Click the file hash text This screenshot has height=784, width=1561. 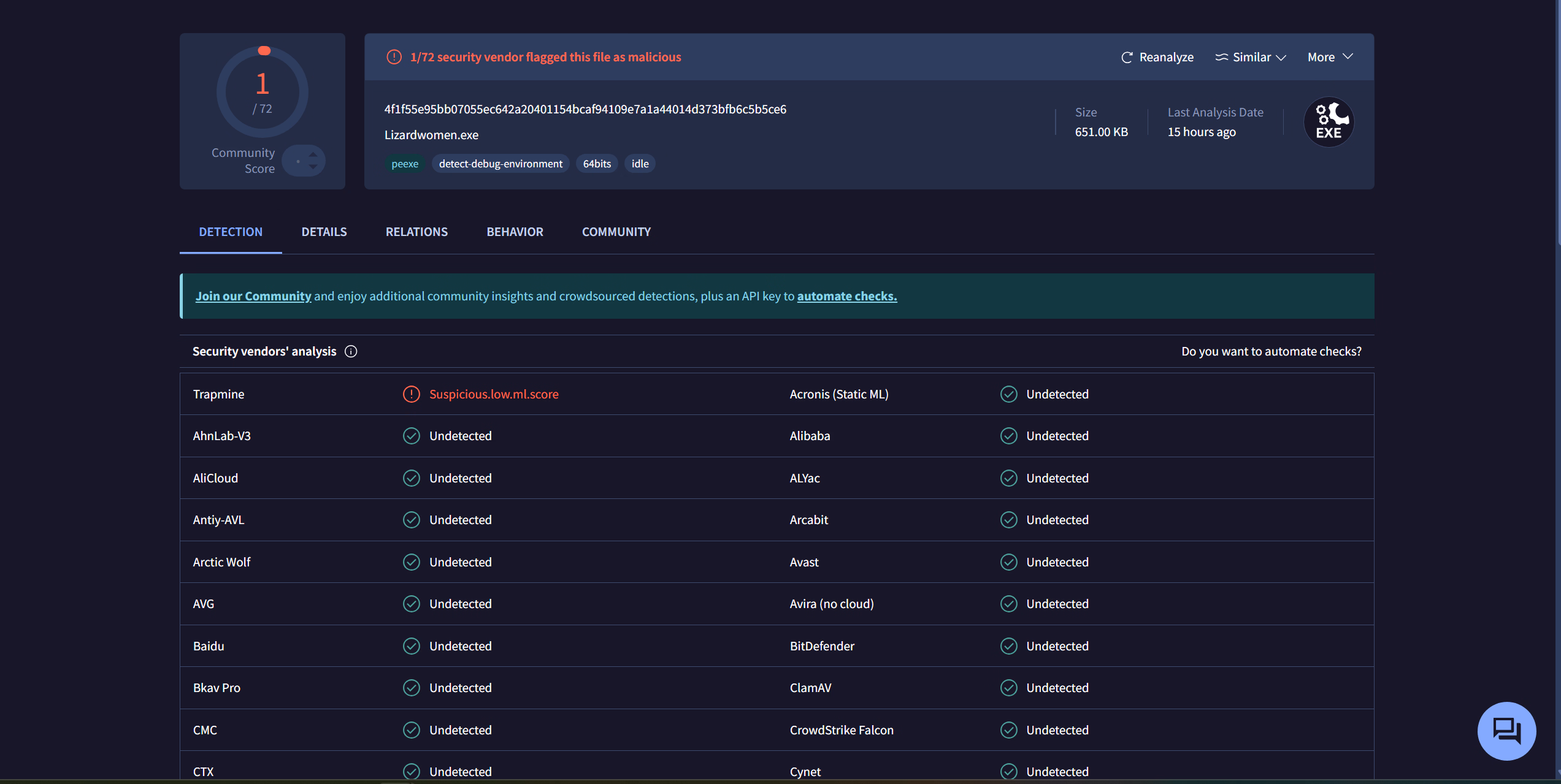tap(585, 109)
